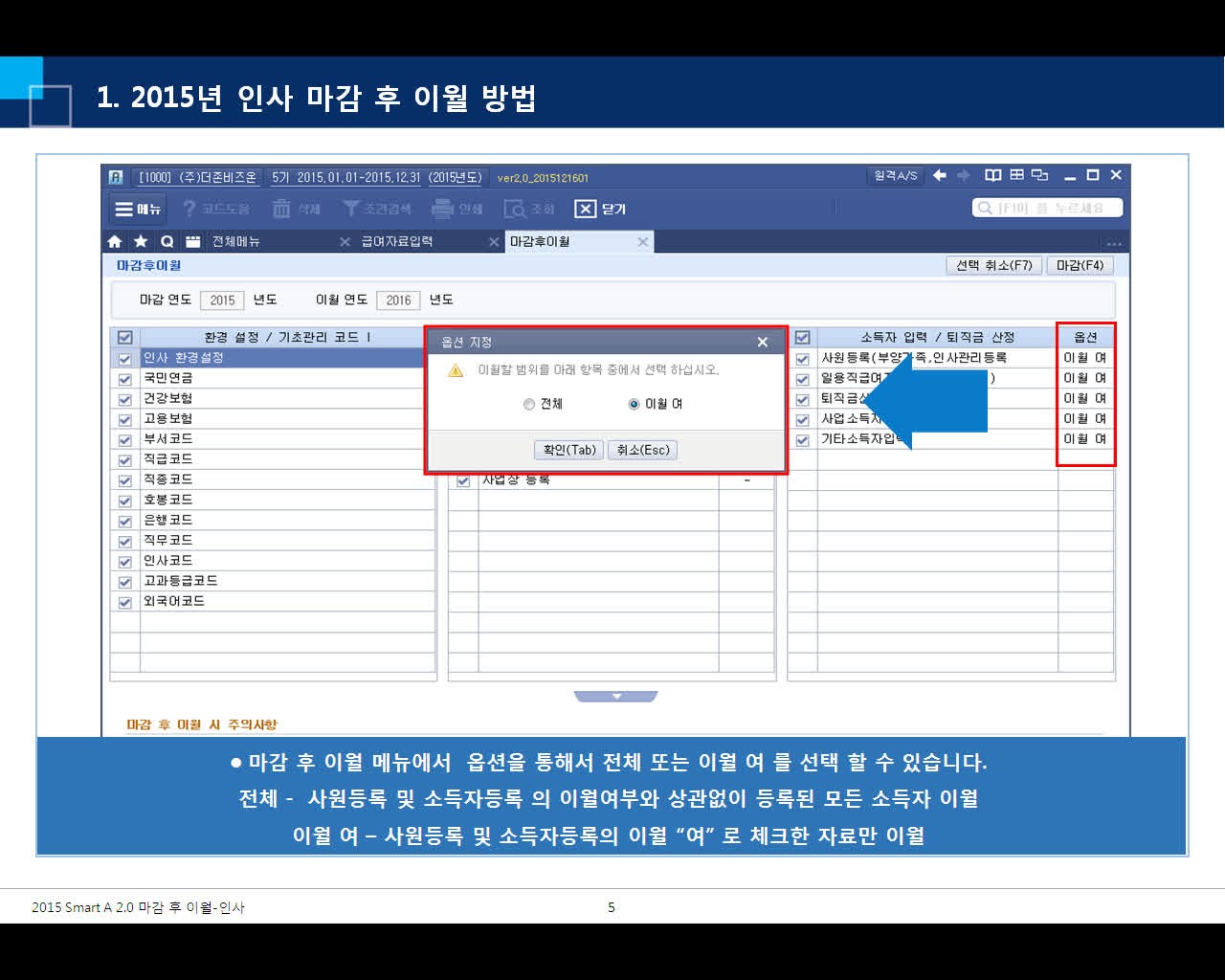This screenshot has height=980, width=1225.
Task: Click the 마감(F4) button
Action: click(1080, 265)
